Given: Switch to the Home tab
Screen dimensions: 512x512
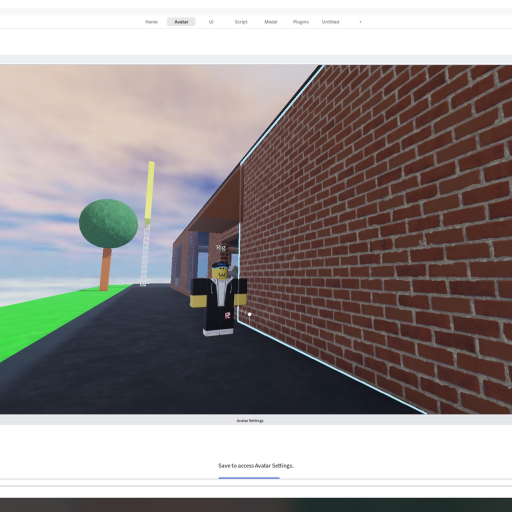Looking at the screenshot, I should [x=151, y=22].
